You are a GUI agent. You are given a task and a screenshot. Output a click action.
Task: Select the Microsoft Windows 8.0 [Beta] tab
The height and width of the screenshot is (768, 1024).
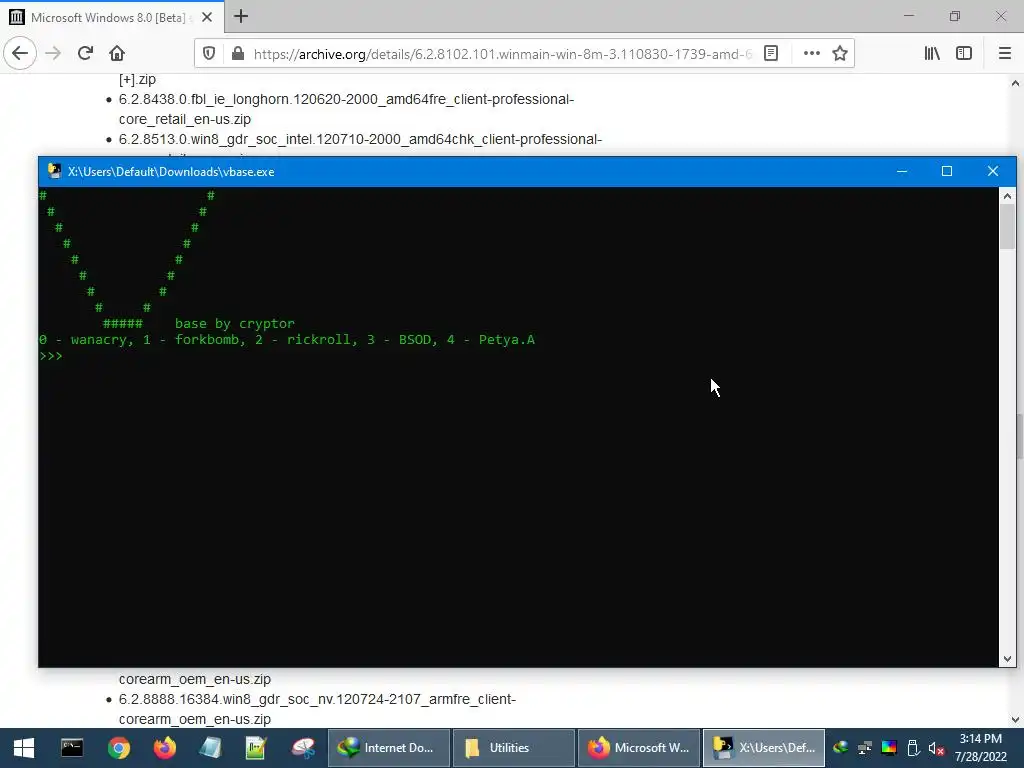click(112, 17)
